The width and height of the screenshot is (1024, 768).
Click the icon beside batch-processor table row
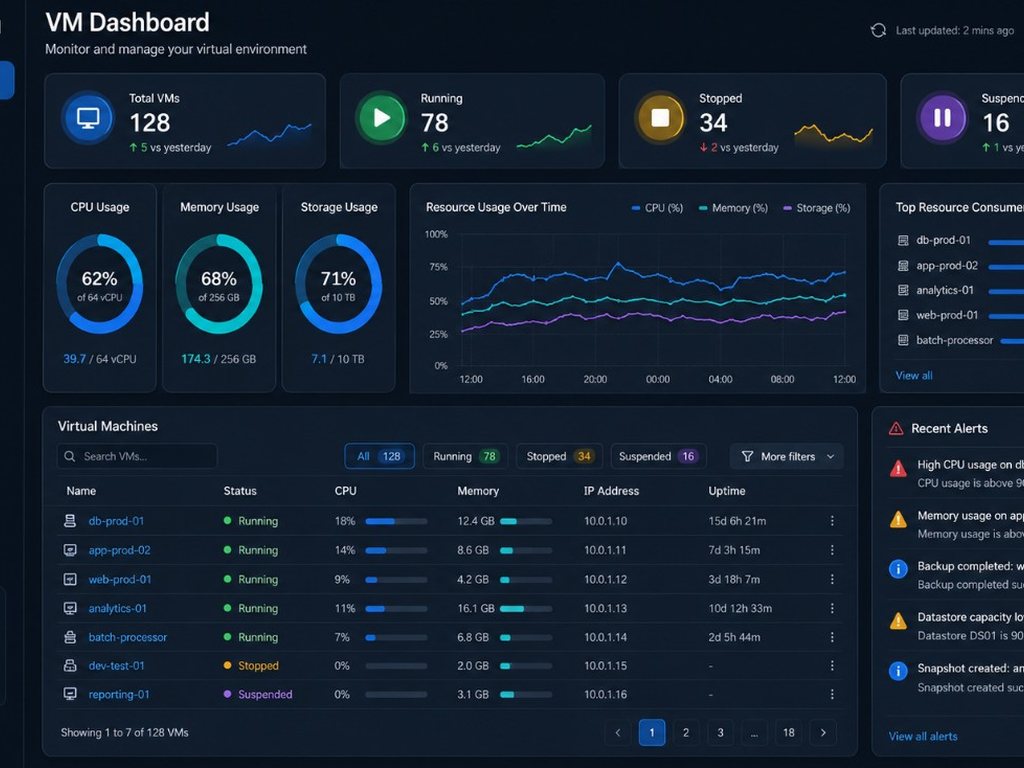[x=70, y=637]
